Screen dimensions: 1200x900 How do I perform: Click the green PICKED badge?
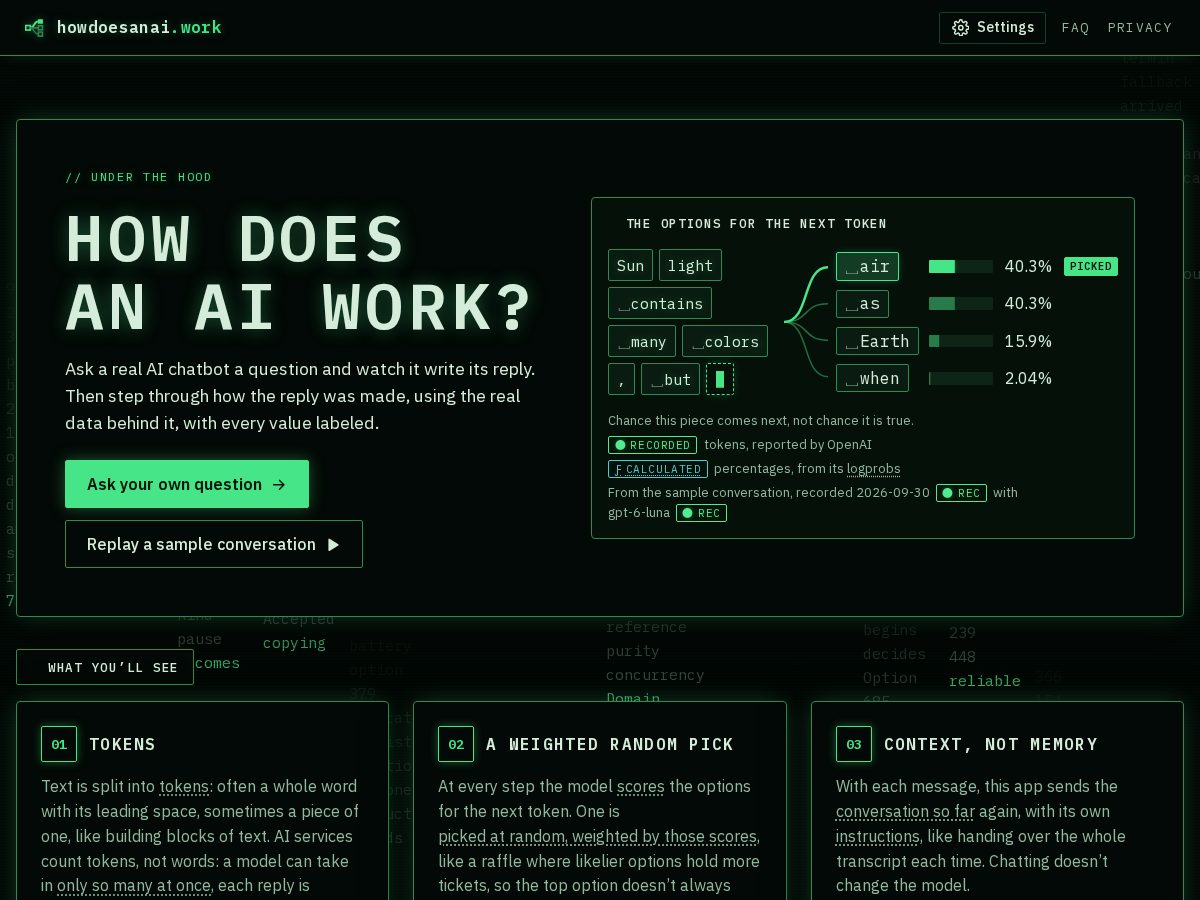1091,266
